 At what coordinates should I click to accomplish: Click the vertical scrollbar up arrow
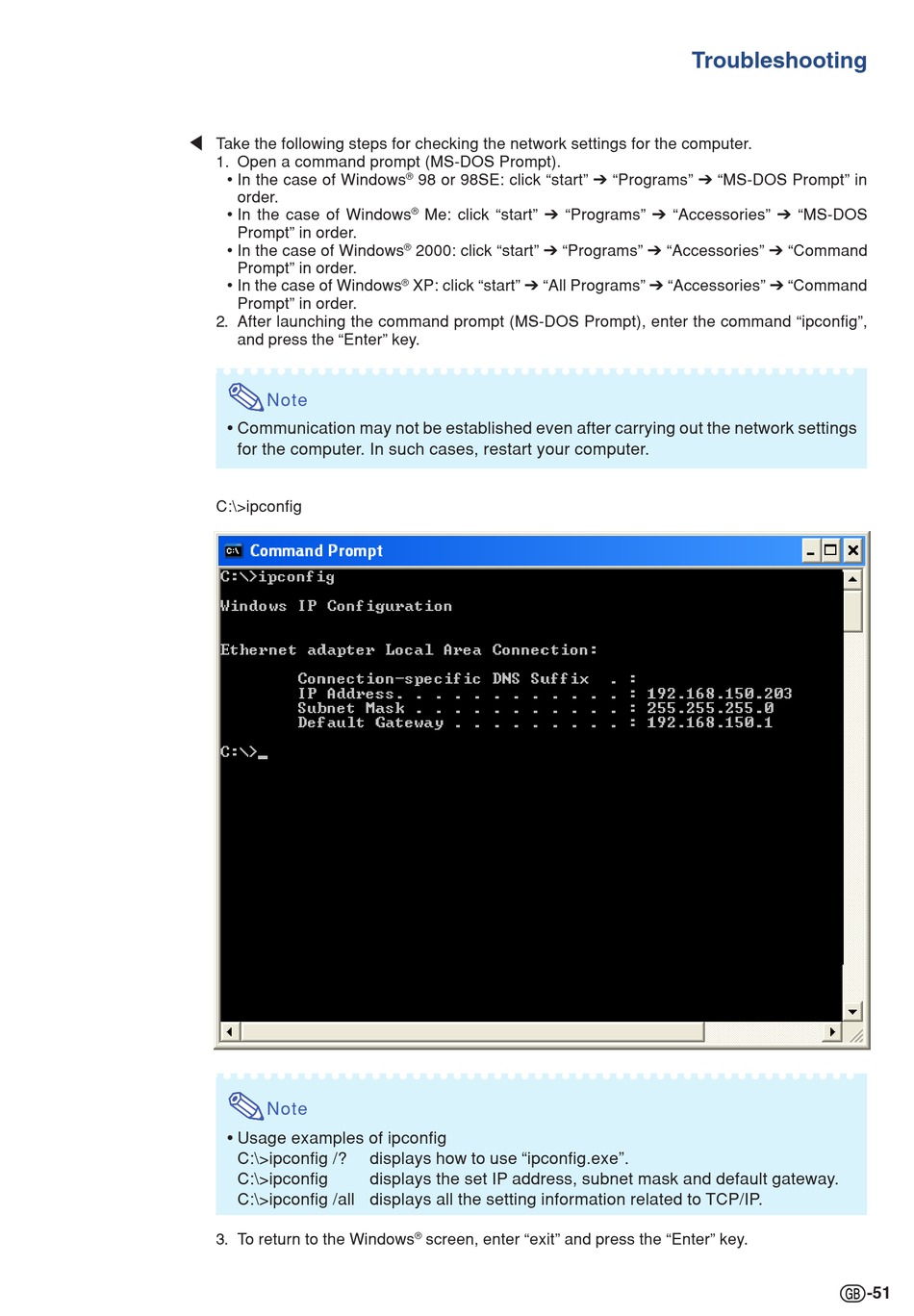[x=852, y=579]
